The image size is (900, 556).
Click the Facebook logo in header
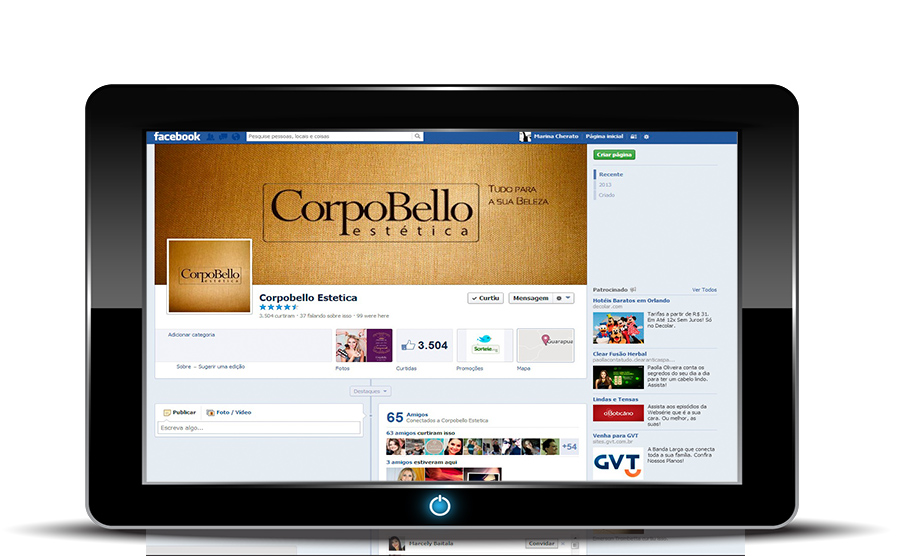point(177,137)
